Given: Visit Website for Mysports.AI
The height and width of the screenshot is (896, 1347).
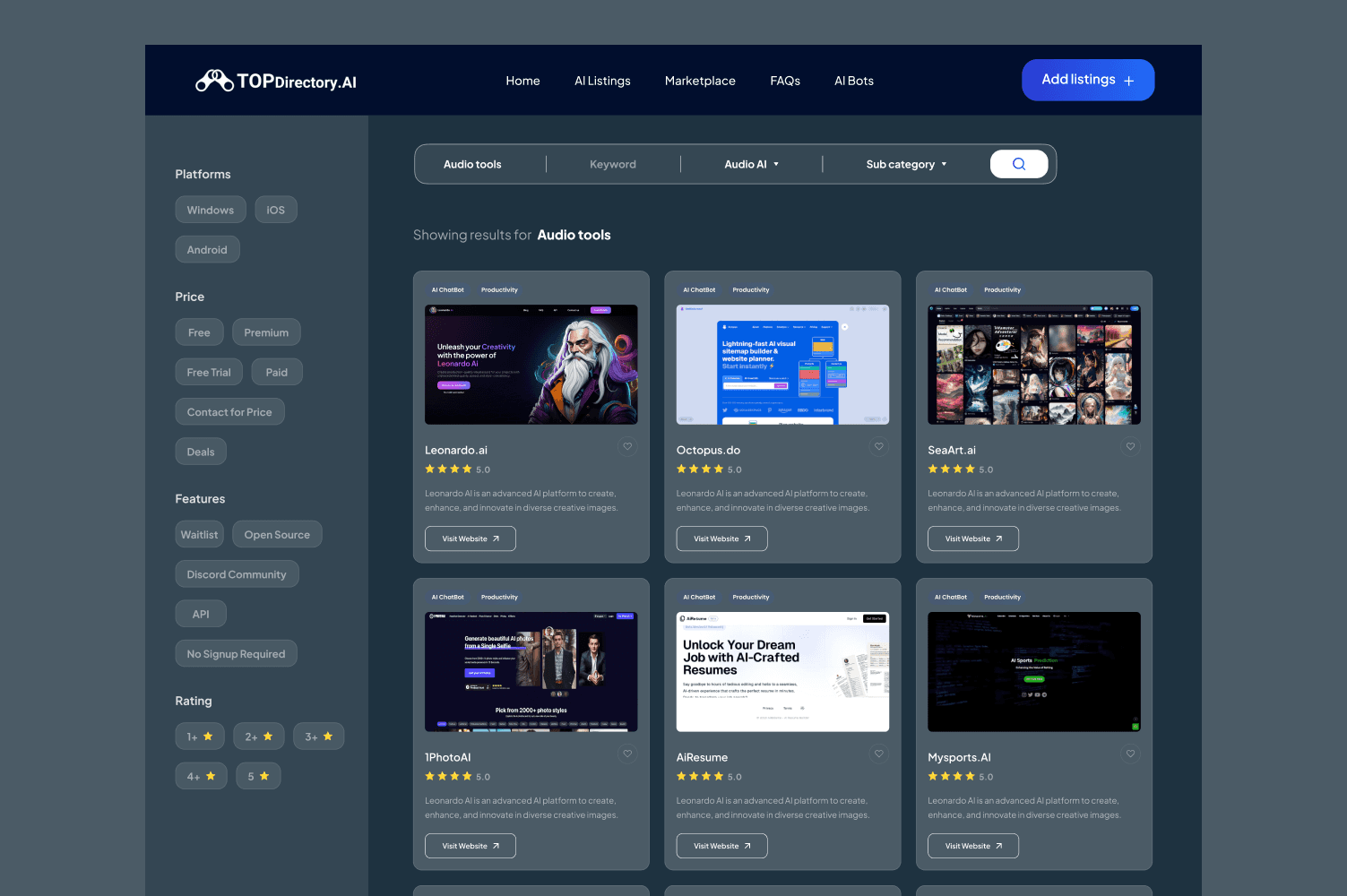Looking at the screenshot, I should point(973,846).
